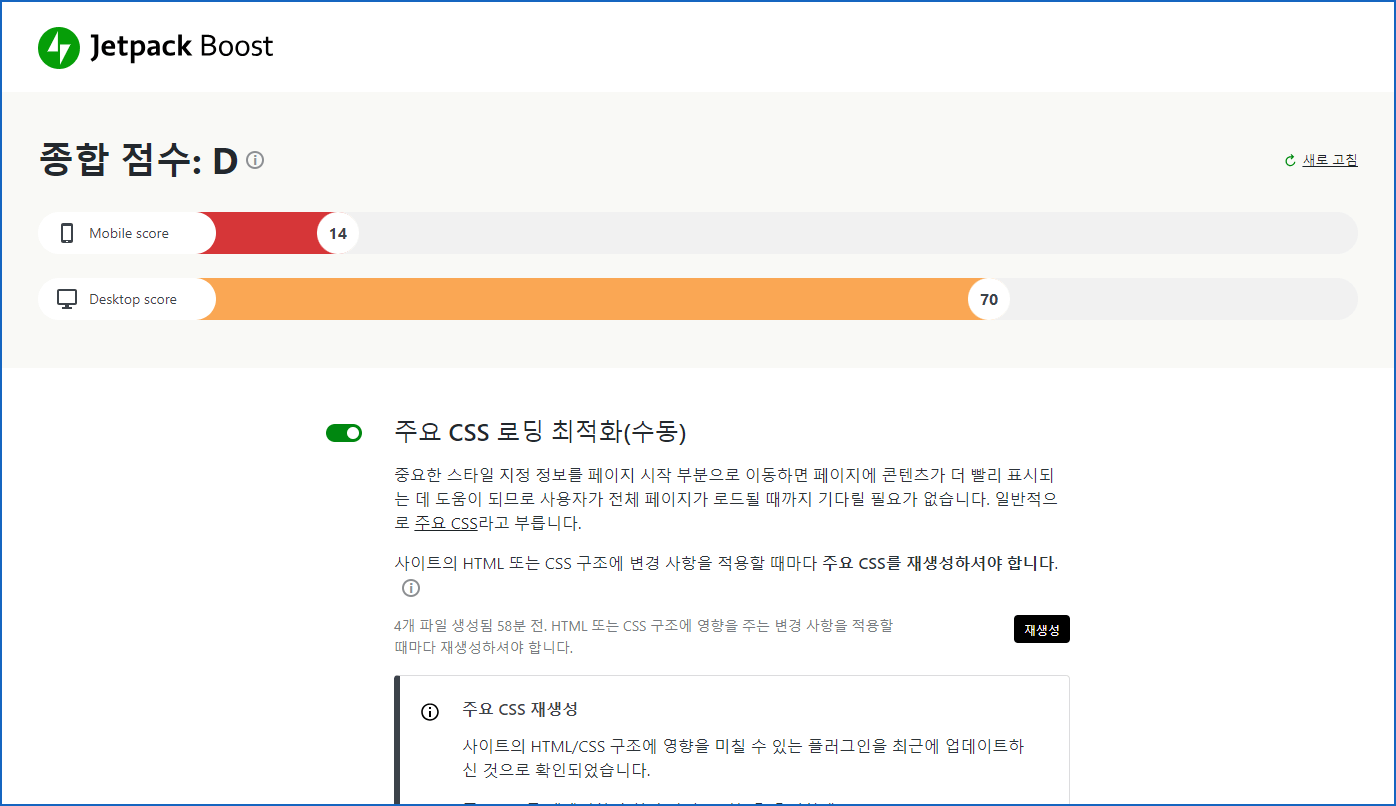
Task: Click the monitor icon on Desktop score
Action: pyautogui.click(x=66, y=298)
